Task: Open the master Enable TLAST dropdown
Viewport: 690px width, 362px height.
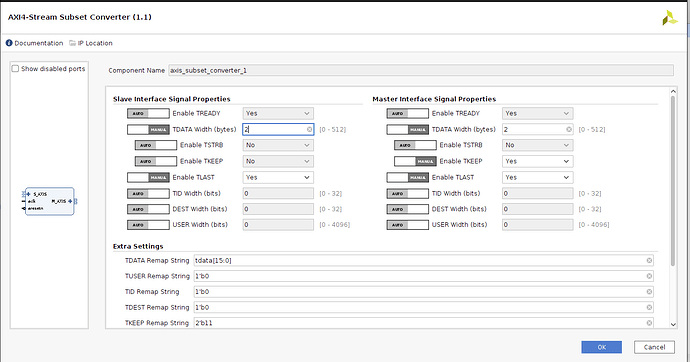Action: (538, 178)
